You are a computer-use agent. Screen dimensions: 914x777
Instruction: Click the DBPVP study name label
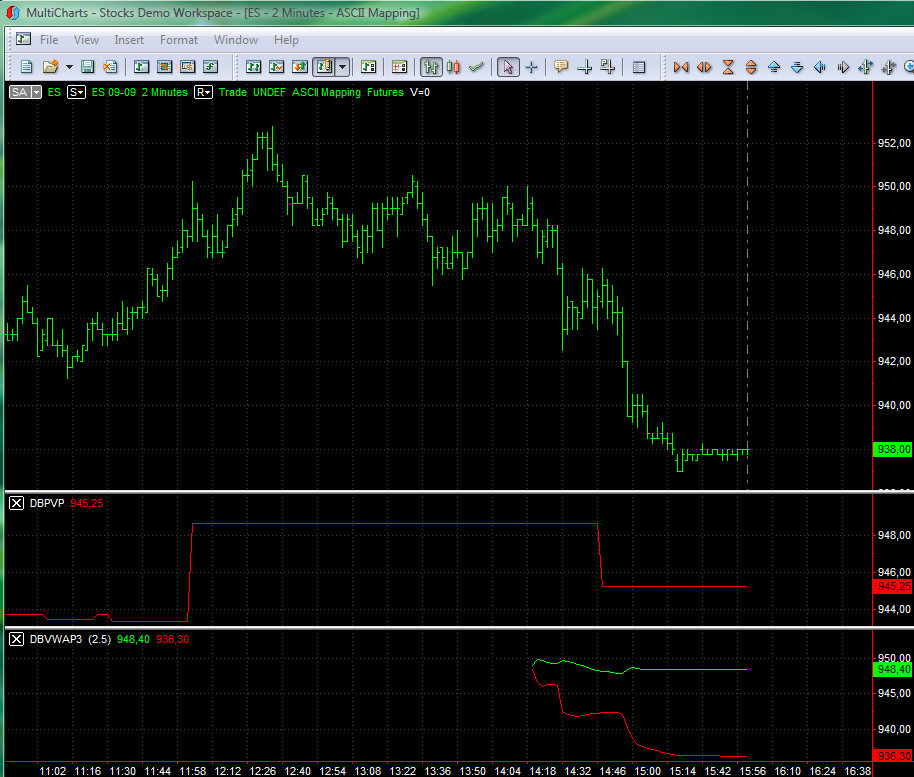click(x=47, y=503)
